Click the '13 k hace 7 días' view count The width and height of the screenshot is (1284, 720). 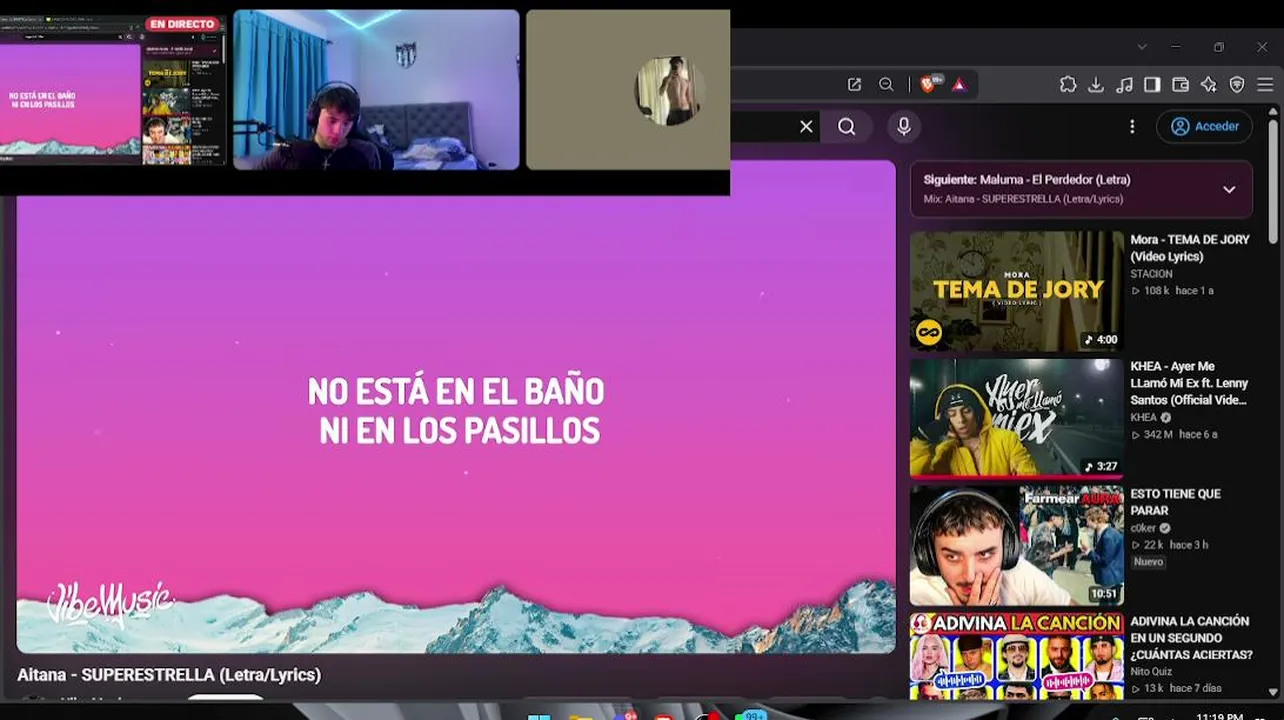coord(1175,689)
